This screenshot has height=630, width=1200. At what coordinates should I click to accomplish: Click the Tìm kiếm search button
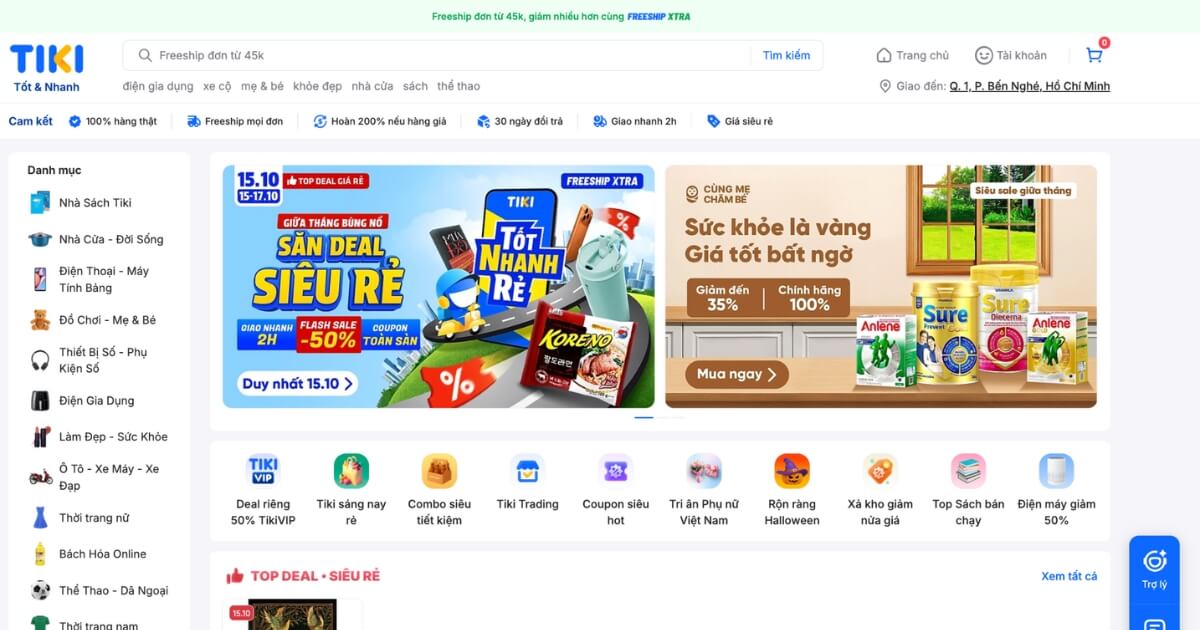(x=786, y=55)
